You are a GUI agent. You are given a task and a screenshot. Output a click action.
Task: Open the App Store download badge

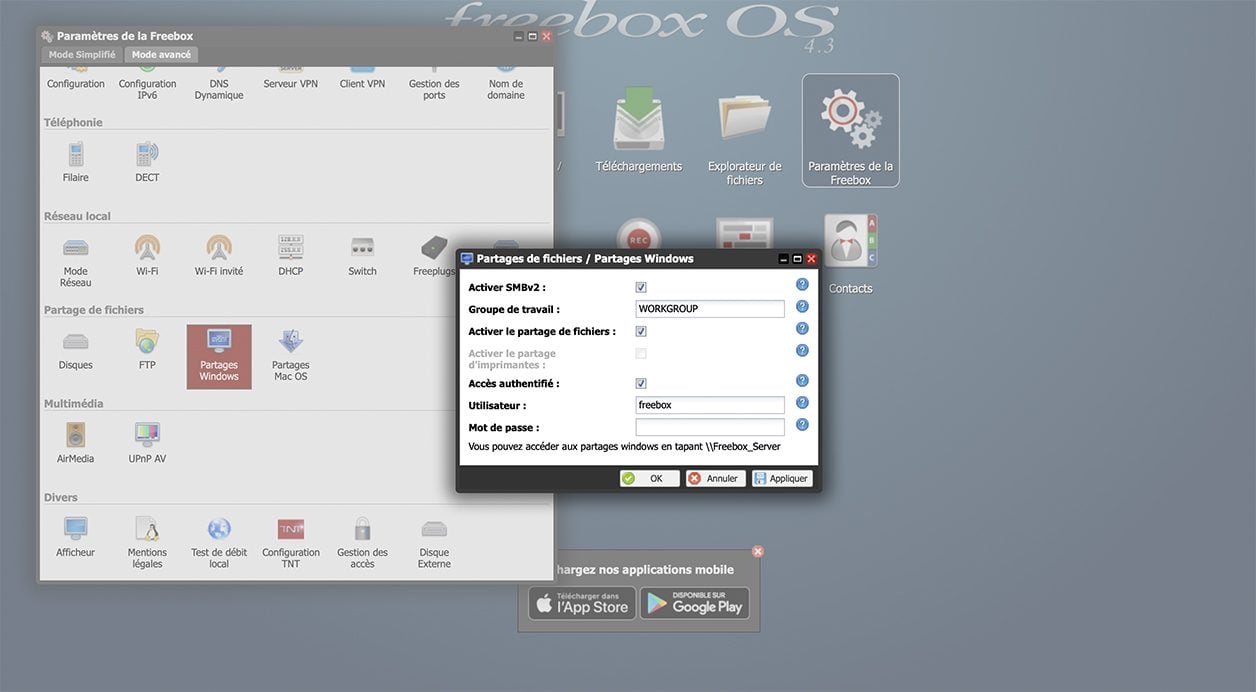[x=582, y=603]
